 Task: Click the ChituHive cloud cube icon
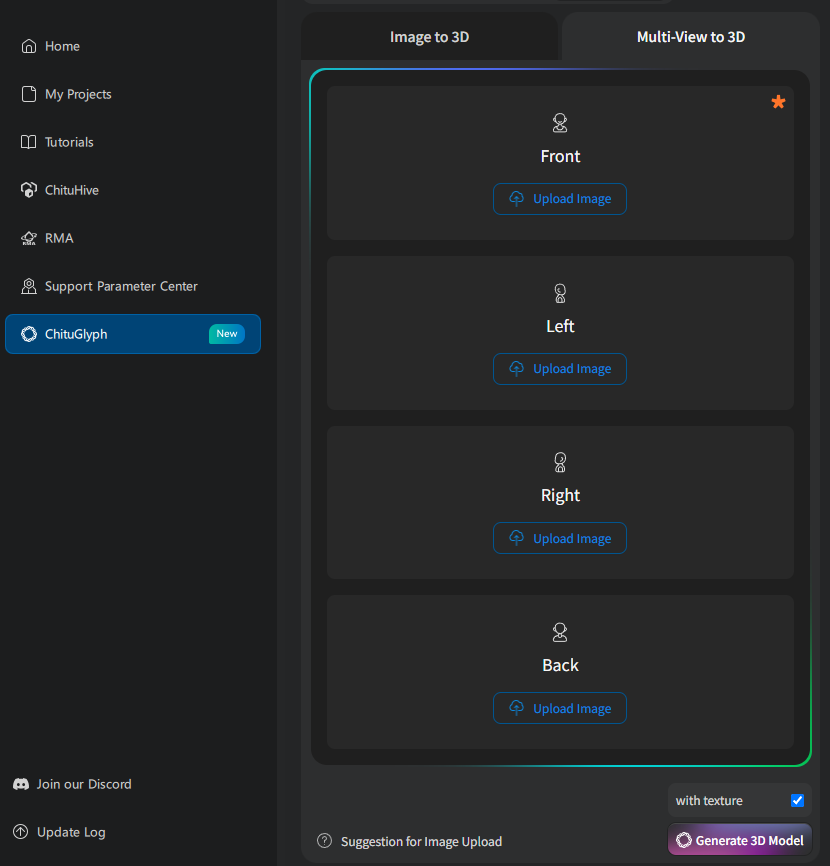click(x=29, y=190)
